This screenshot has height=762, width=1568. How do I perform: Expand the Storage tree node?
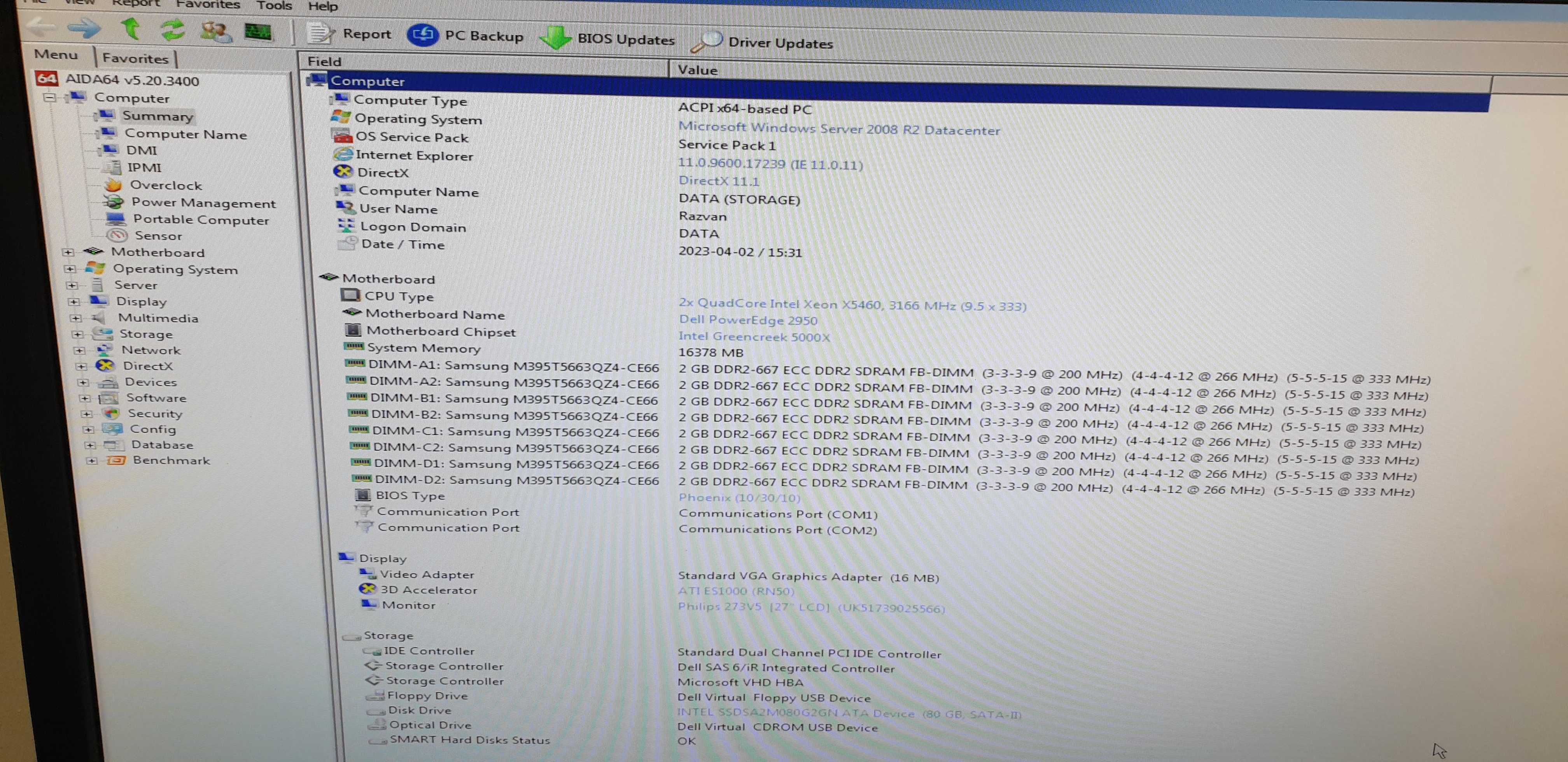pos(77,334)
